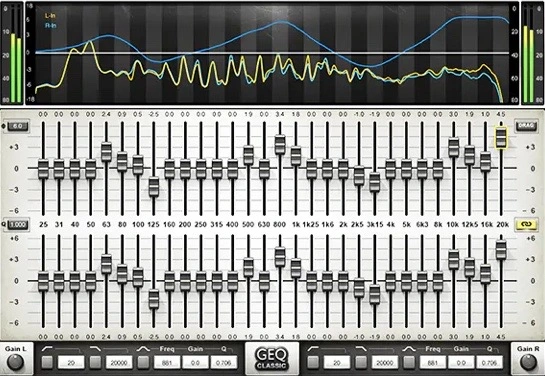545x376 pixels.
Task: Click the Gain L knob
Action: pyautogui.click(x=15, y=363)
